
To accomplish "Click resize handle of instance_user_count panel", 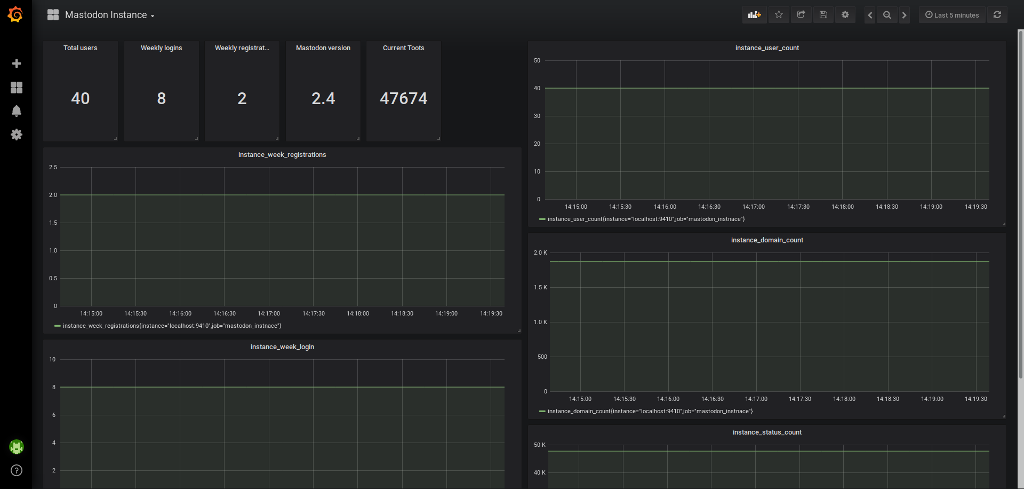I will click(1003, 224).
